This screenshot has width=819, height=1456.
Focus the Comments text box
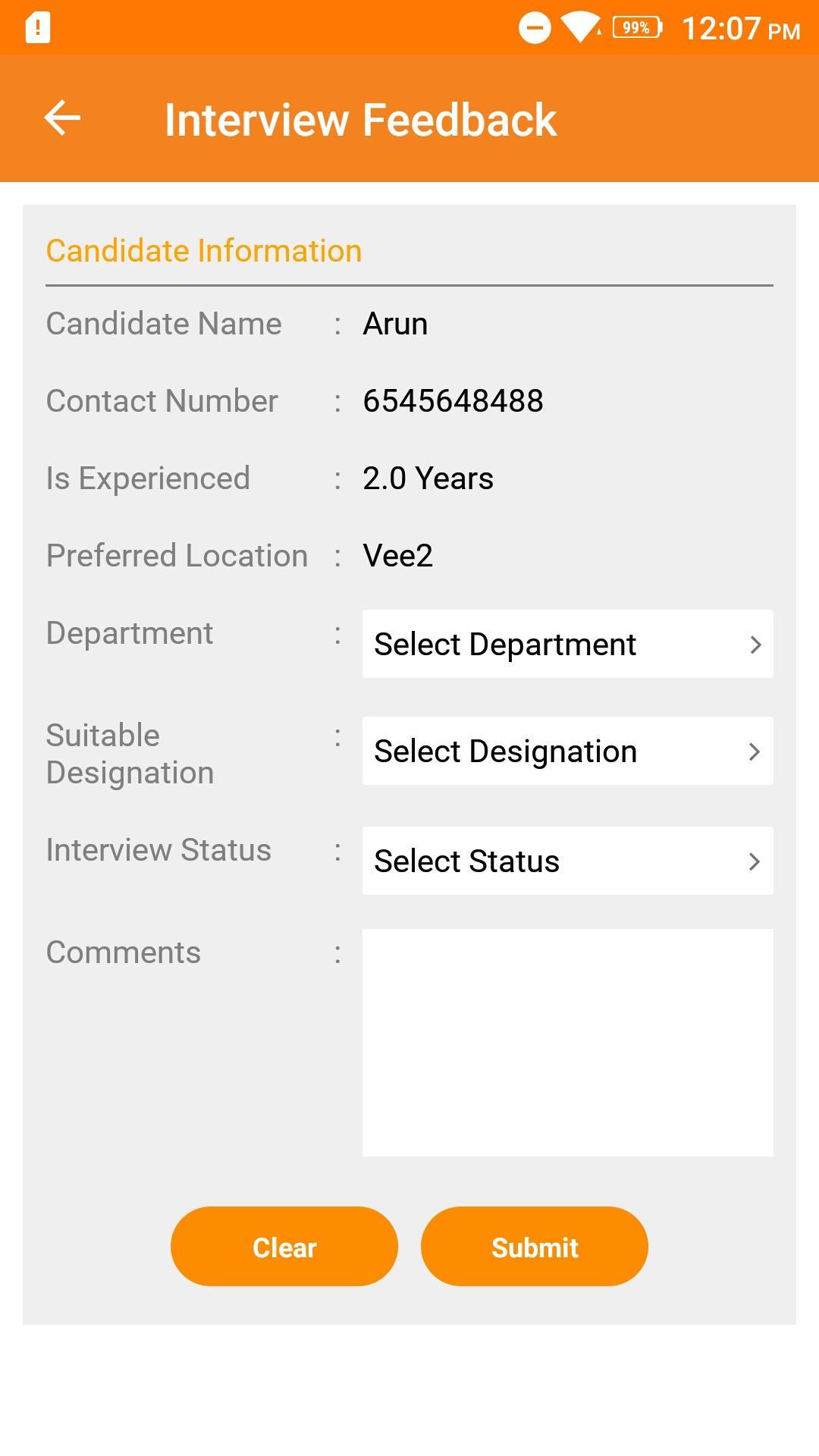[x=568, y=1043]
